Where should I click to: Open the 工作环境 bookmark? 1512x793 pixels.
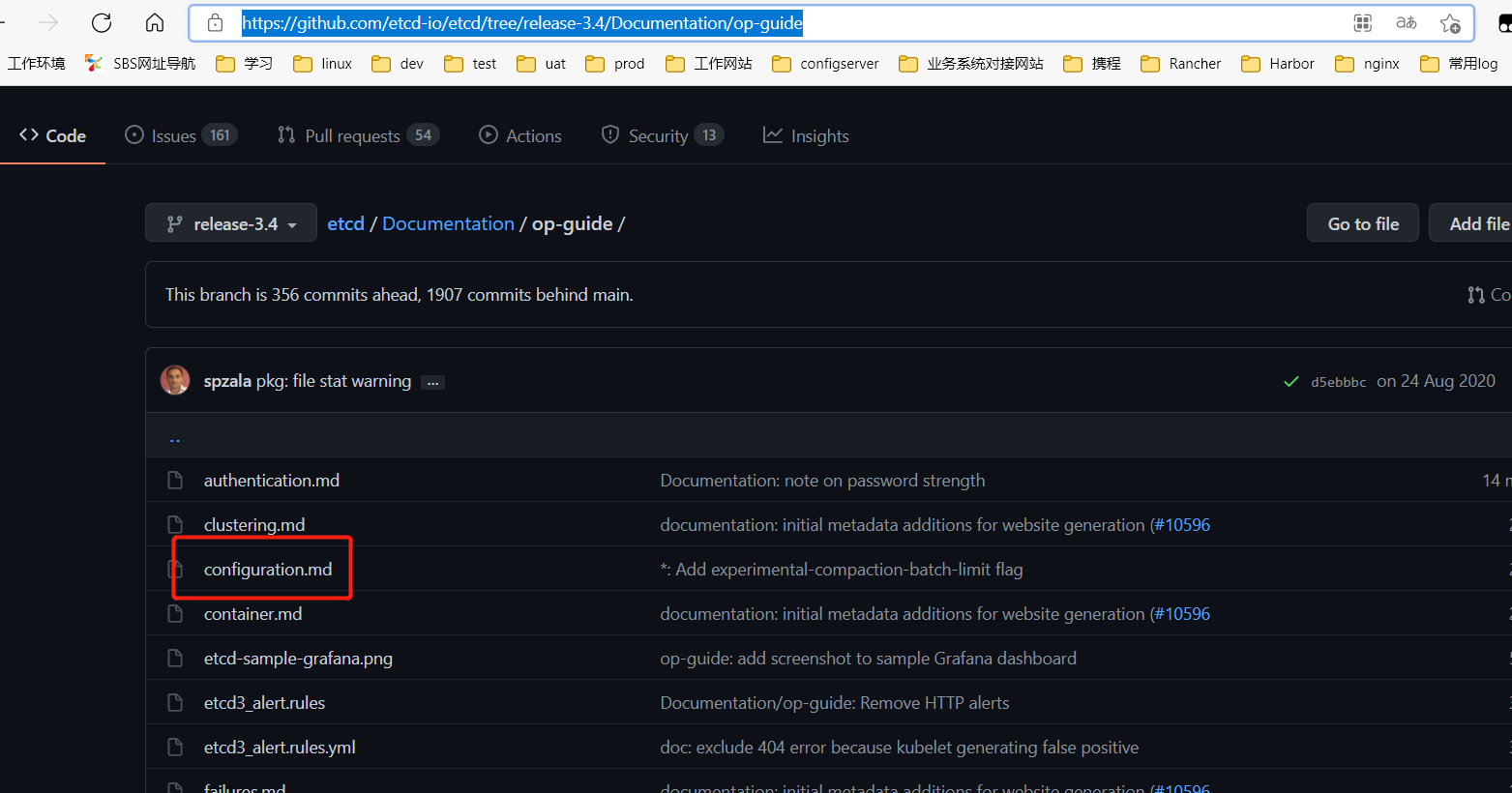tap(37, 64)
